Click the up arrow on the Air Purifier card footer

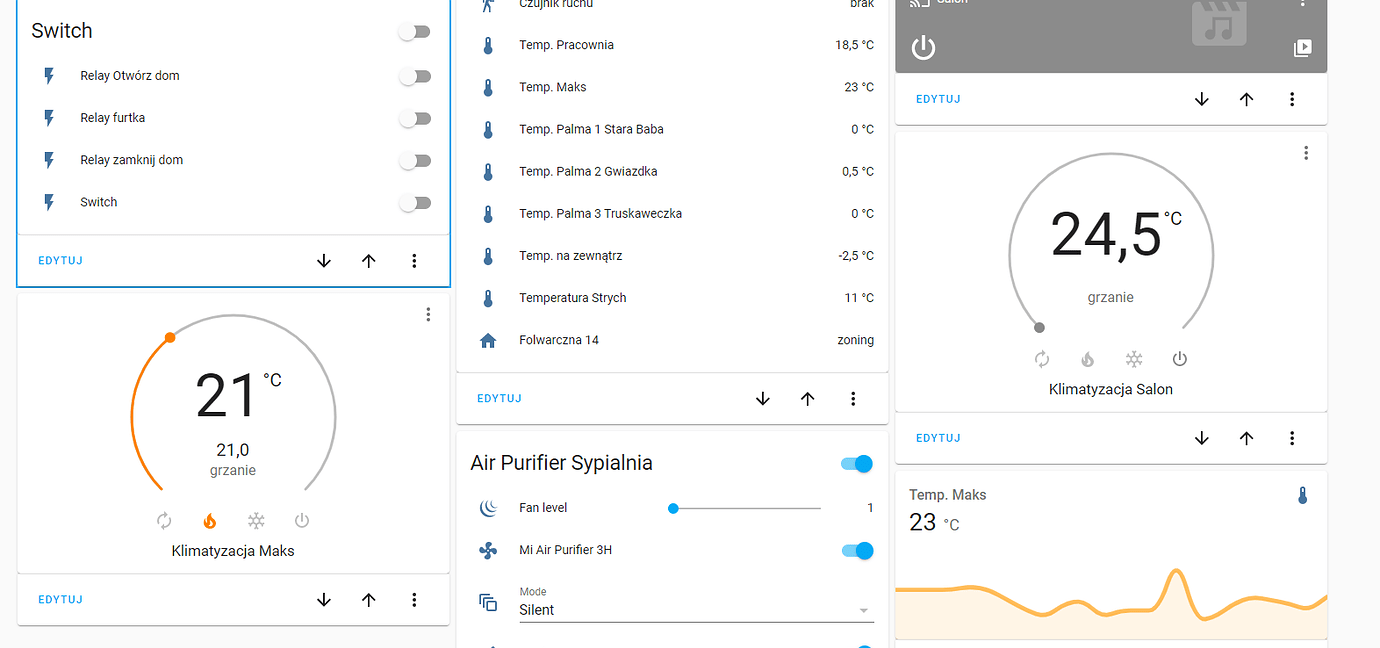pyautogui.click(x=807, y=398)
